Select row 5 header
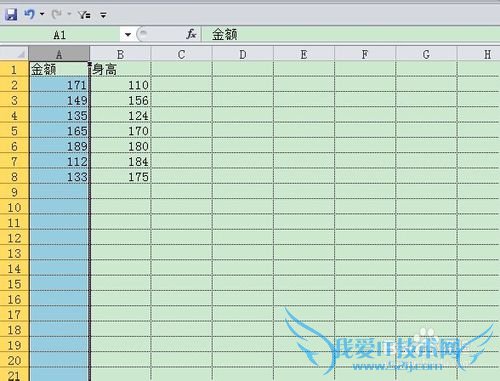The width and height of the screenshot is (500, 381). tap(14, 131)
